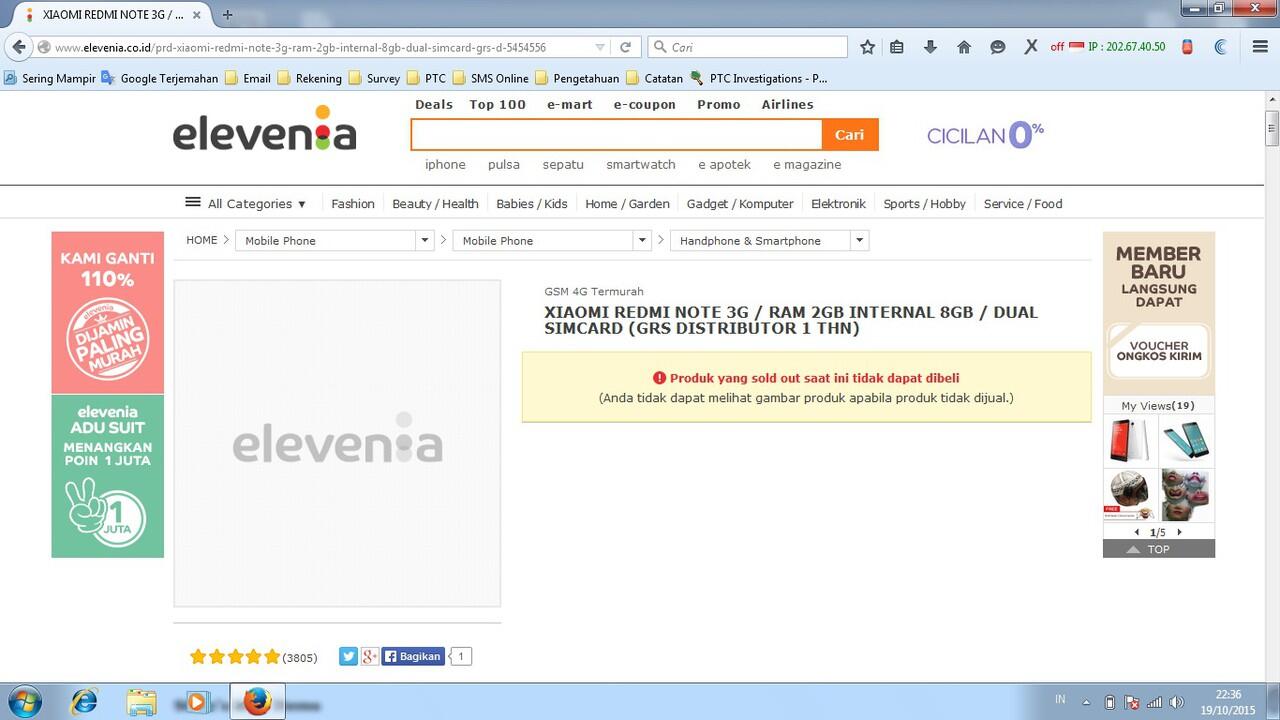Click smartwatch quick search link
The image size is (1280, 720).
pos(641,164)
